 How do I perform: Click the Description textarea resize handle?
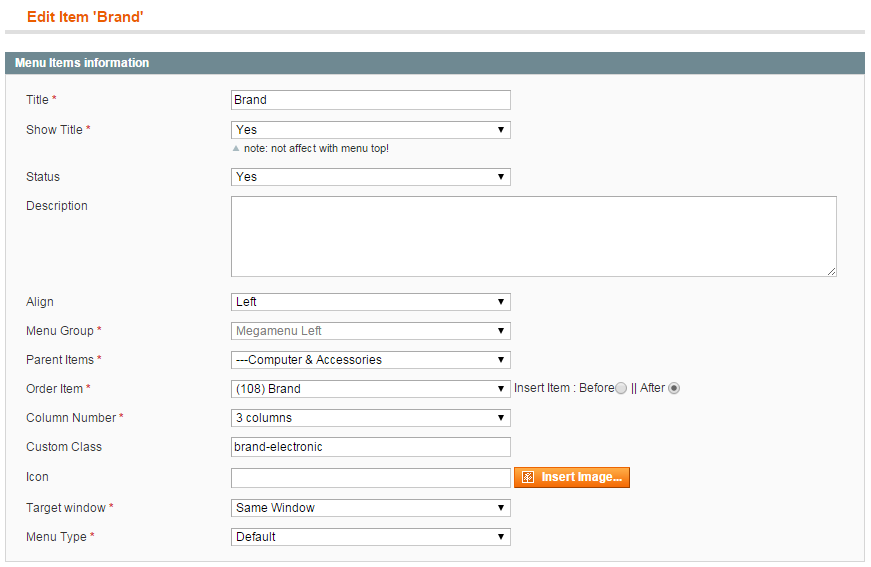tap(831, 271)
